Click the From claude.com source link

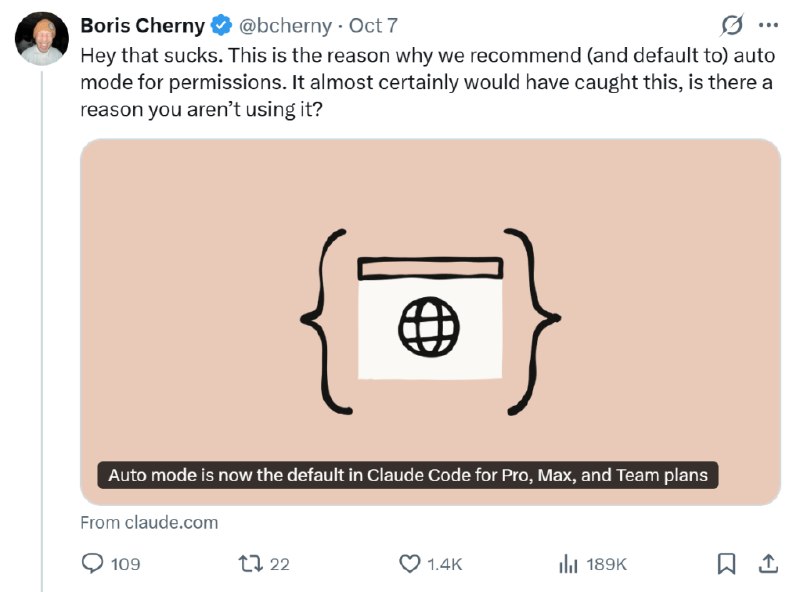pos(149,523)
